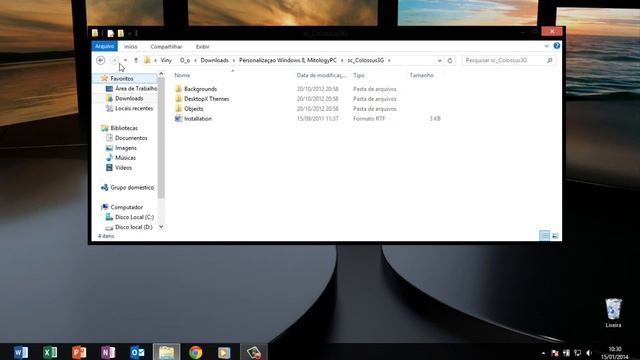Viewport: 640px width, 360px height.
Task: Select Computador in the navigation pane
Action: click(x=127, y=207)
